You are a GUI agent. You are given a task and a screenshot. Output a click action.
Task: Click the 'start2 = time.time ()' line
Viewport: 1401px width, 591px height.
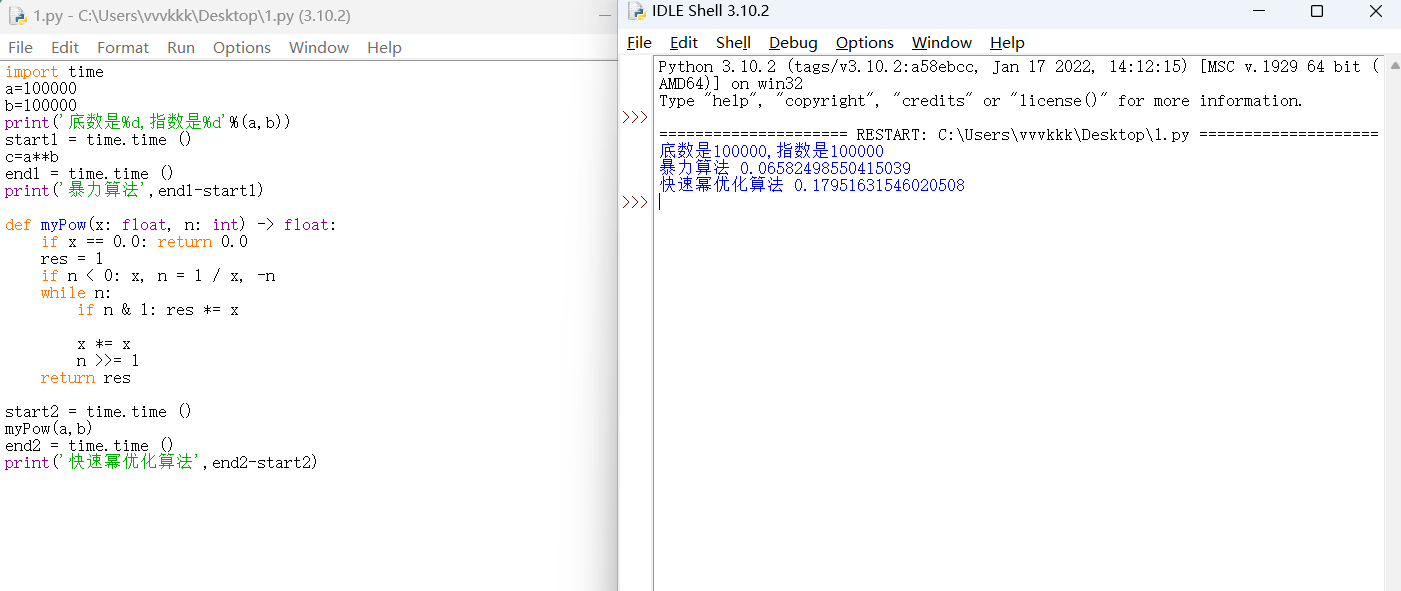coord(98,411)
